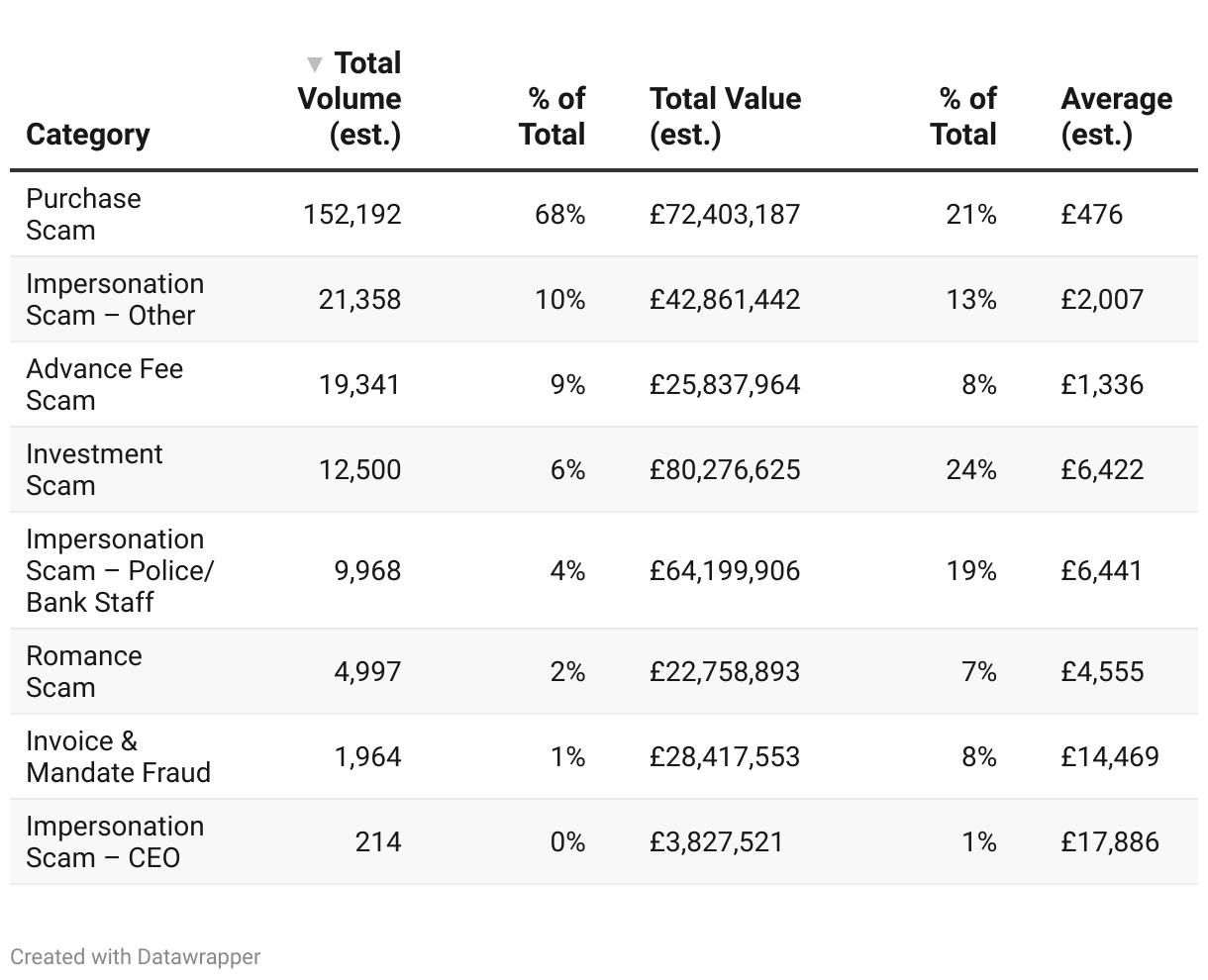Screen dimensions: 1208x980
Task: Open the Created with Datawrapper link
Action: click(x=136, y=957)
